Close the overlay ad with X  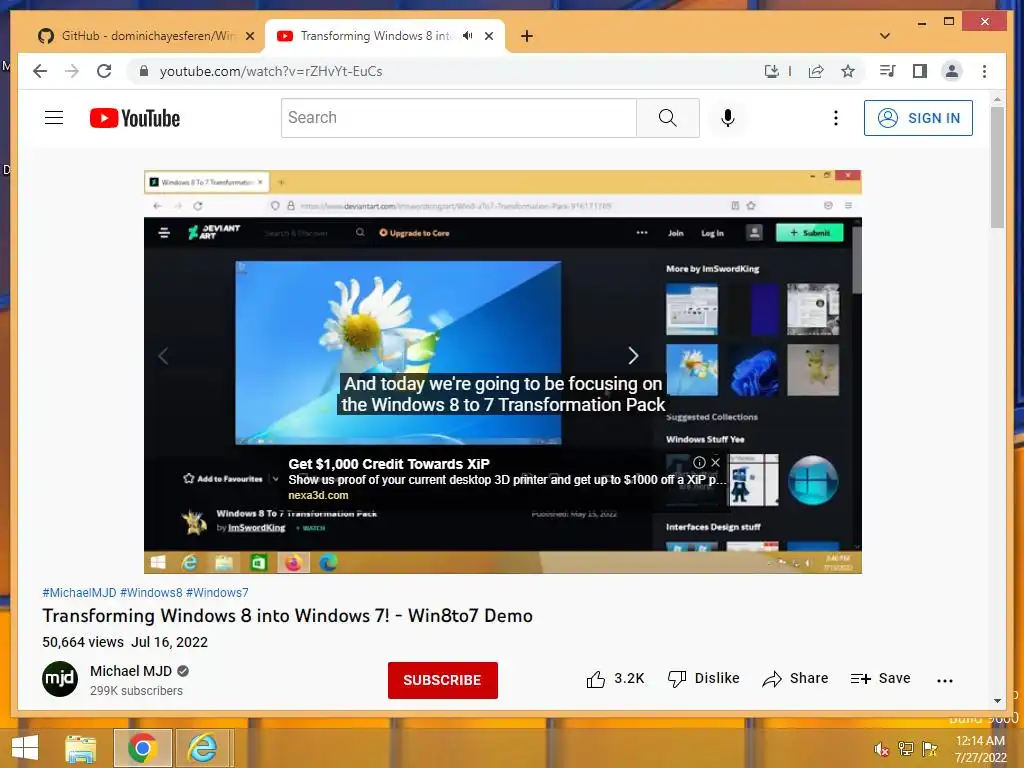point(716,462)
